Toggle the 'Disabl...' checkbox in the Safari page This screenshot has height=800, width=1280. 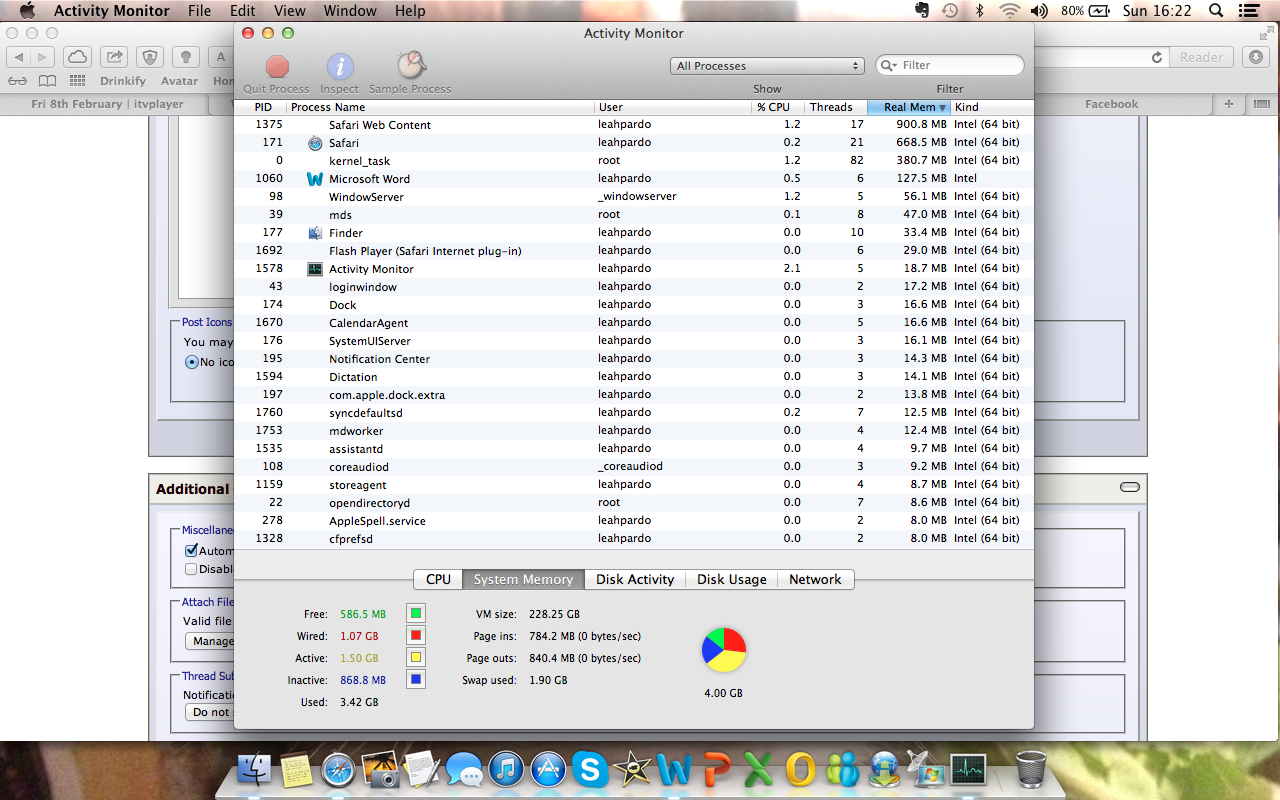point(191,569)
